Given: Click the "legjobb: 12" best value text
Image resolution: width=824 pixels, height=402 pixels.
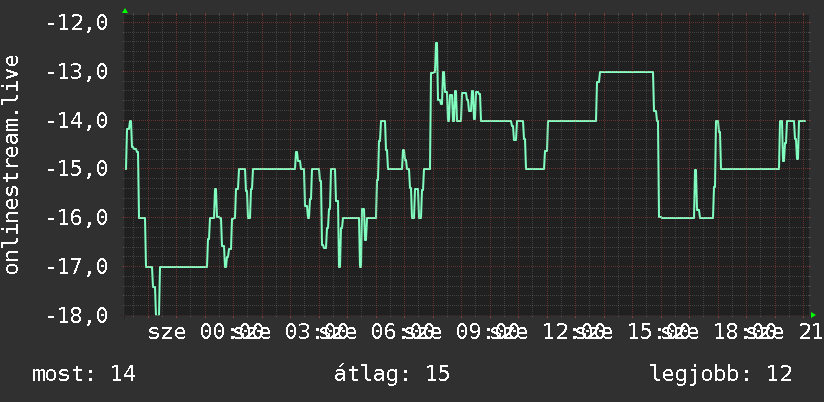Looking at the screenshot, I should [x=721, y=374].
